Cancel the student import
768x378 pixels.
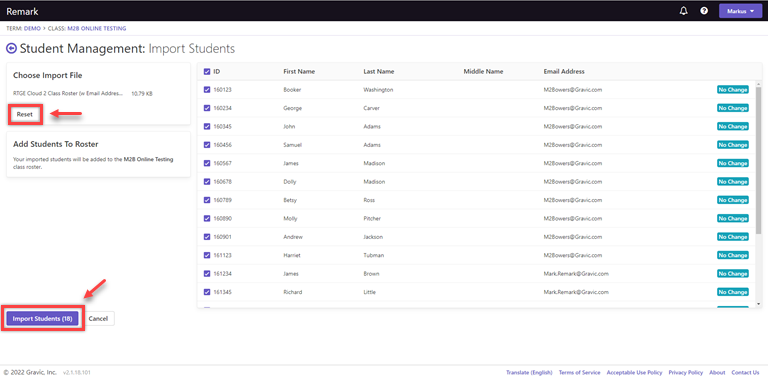(x=98, y=318)
